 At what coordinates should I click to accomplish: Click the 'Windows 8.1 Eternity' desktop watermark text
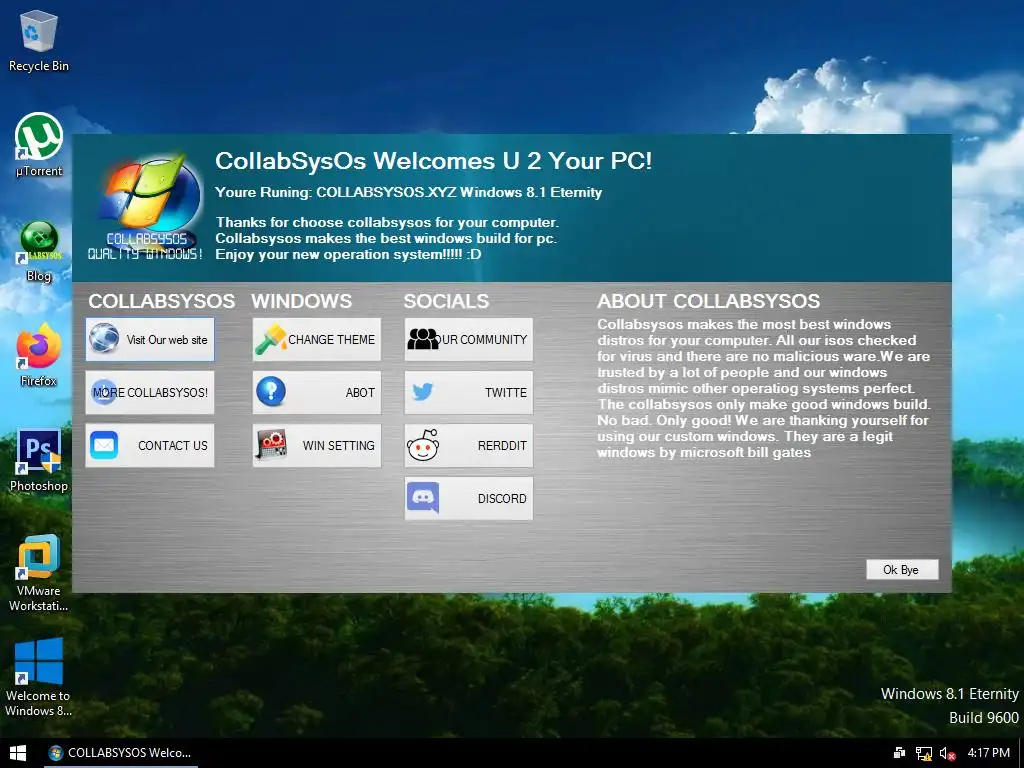950,694
